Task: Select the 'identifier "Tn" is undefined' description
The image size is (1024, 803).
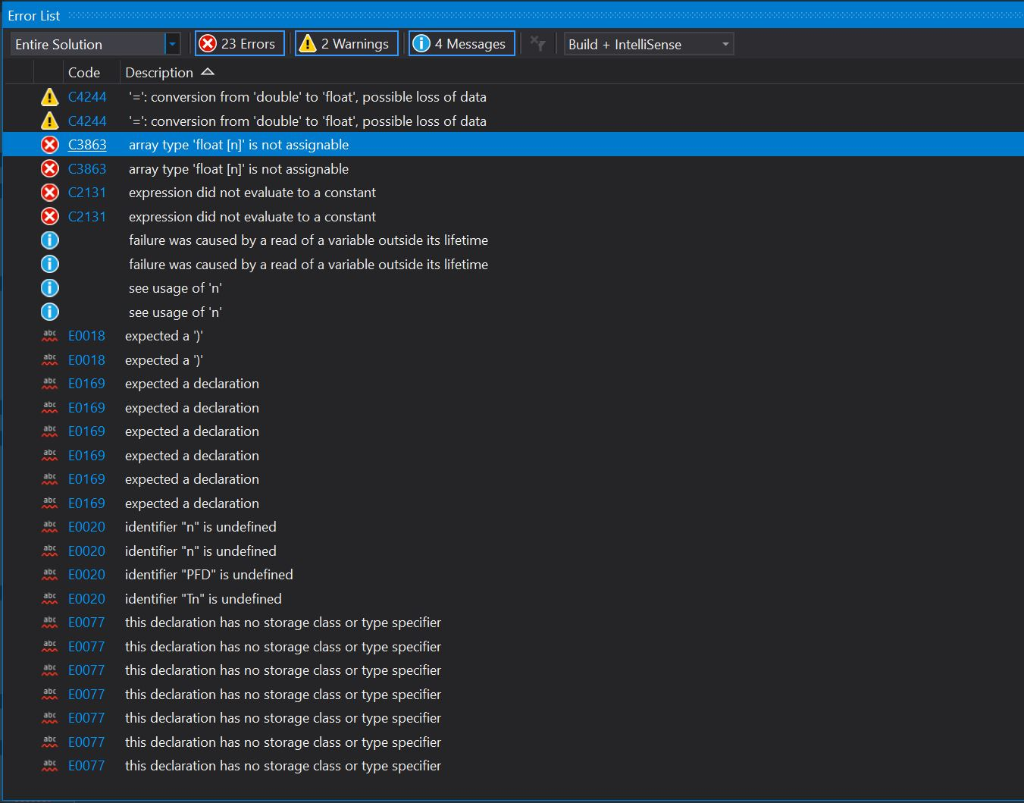Action: tap(203, 599)
